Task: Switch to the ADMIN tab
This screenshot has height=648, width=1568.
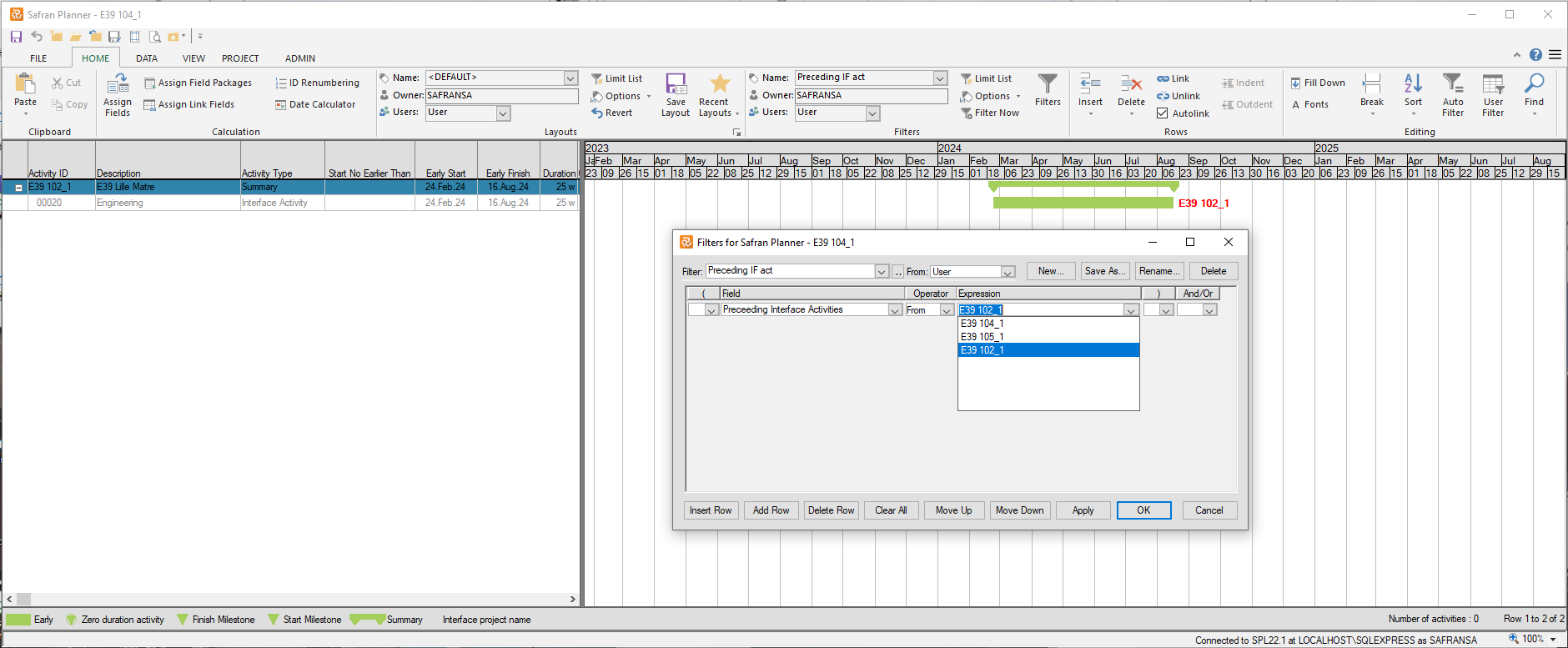Action: 300,58
